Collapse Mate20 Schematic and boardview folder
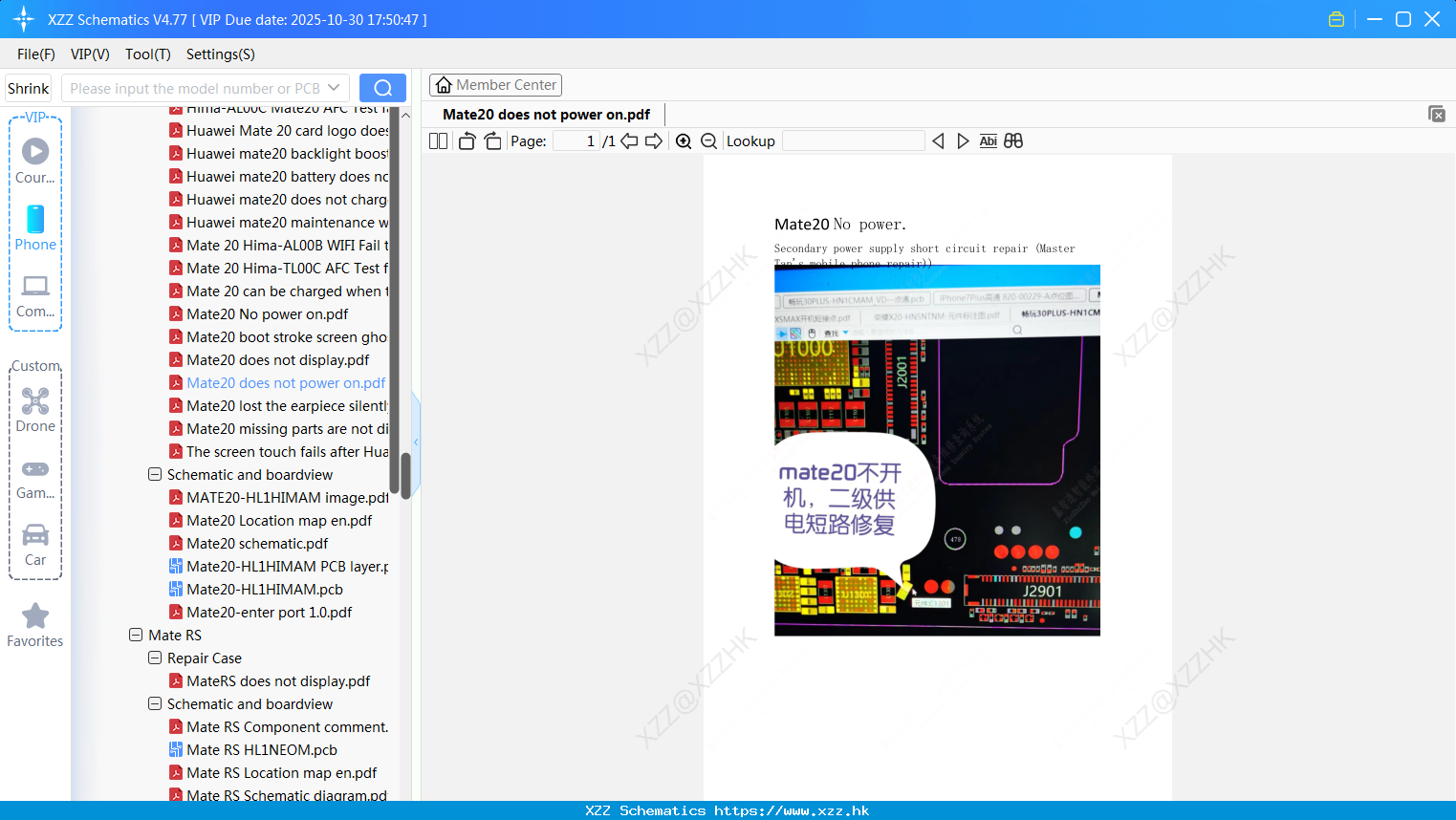This screenshot has height=820, width=1456. pyautogui.click(x=155, y=474)
